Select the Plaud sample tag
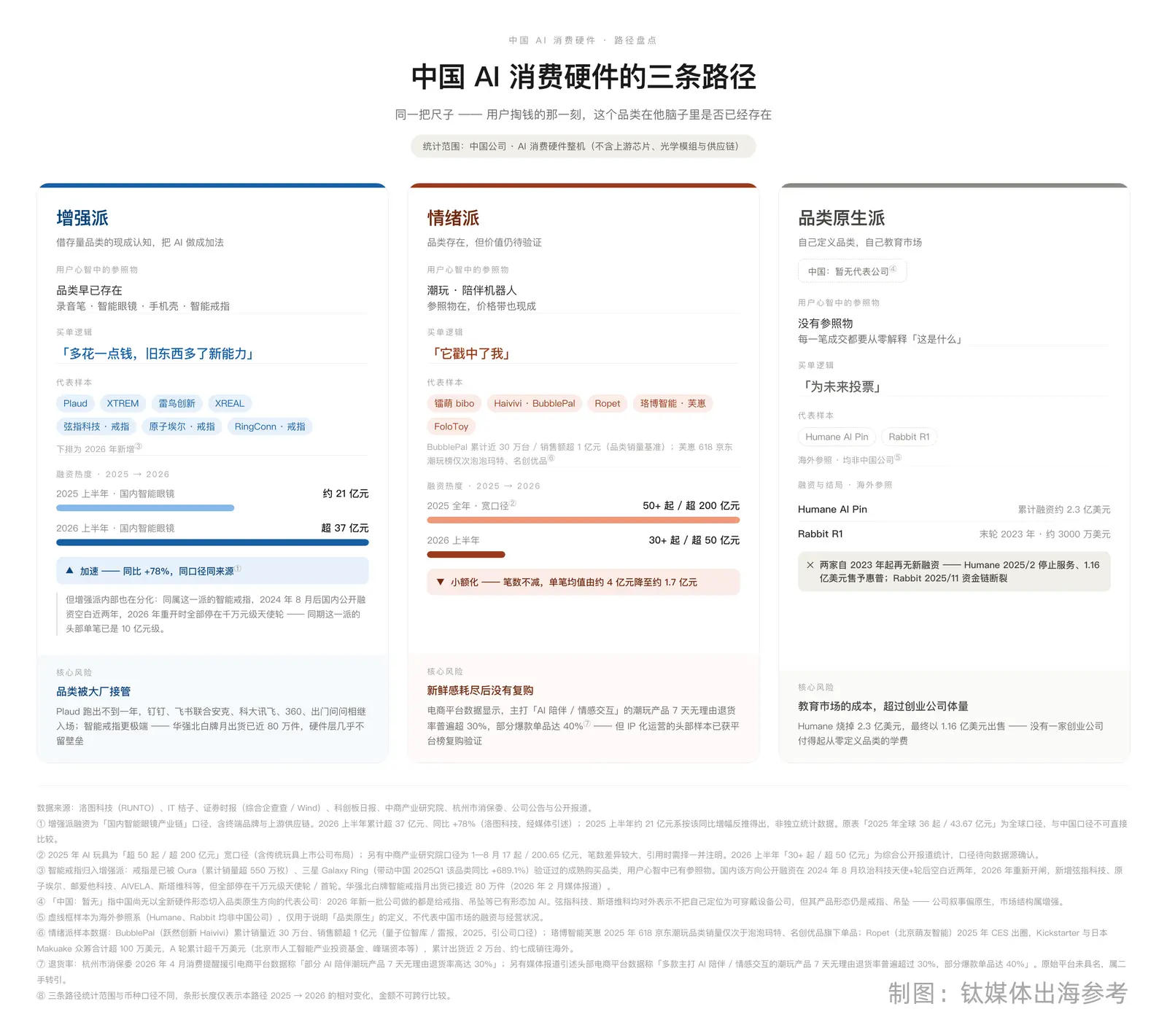Image resolution: width=1167 pixels, height=1036 pixels. [75, 403]
